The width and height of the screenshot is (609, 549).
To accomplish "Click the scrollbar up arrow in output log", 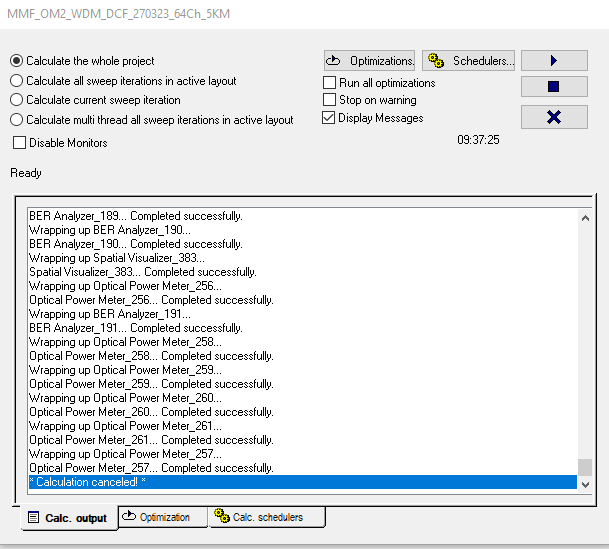I will [x=585, y=217].
